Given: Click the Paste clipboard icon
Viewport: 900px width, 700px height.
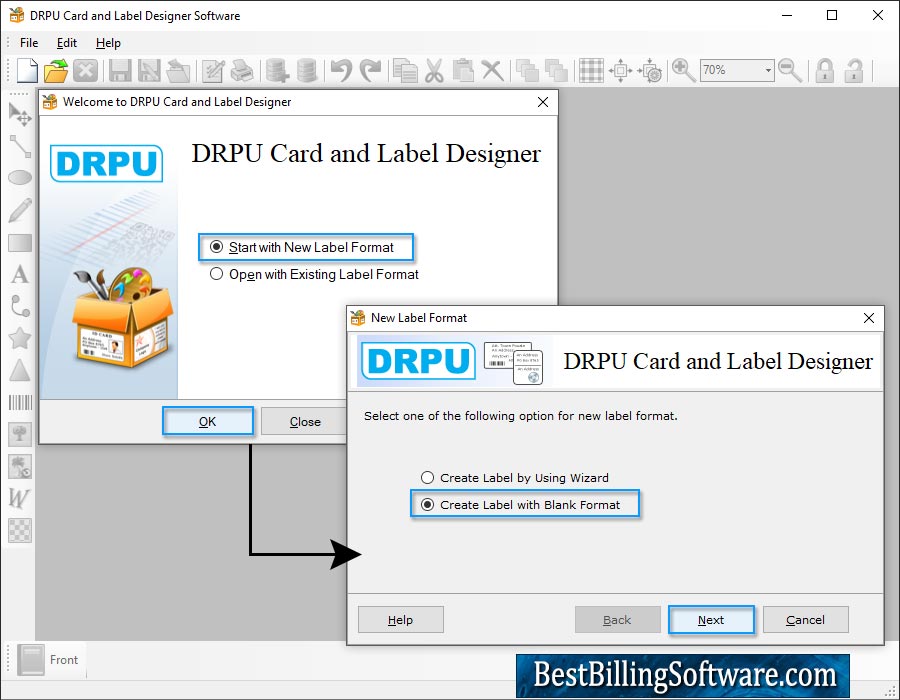Looking at the screenshot, I should point(463,71).
